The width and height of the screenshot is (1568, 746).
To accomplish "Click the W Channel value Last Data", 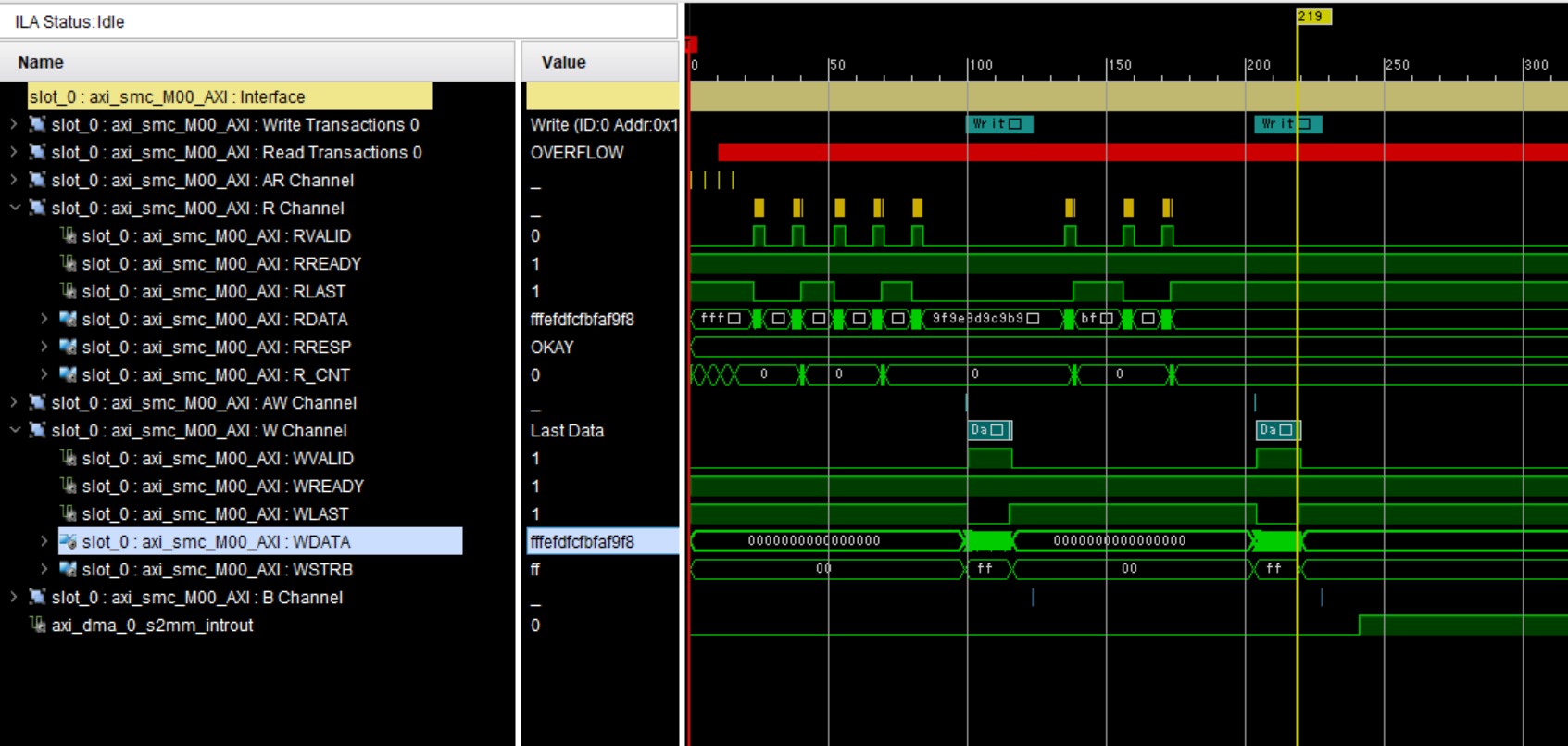I will click(567, 430).
